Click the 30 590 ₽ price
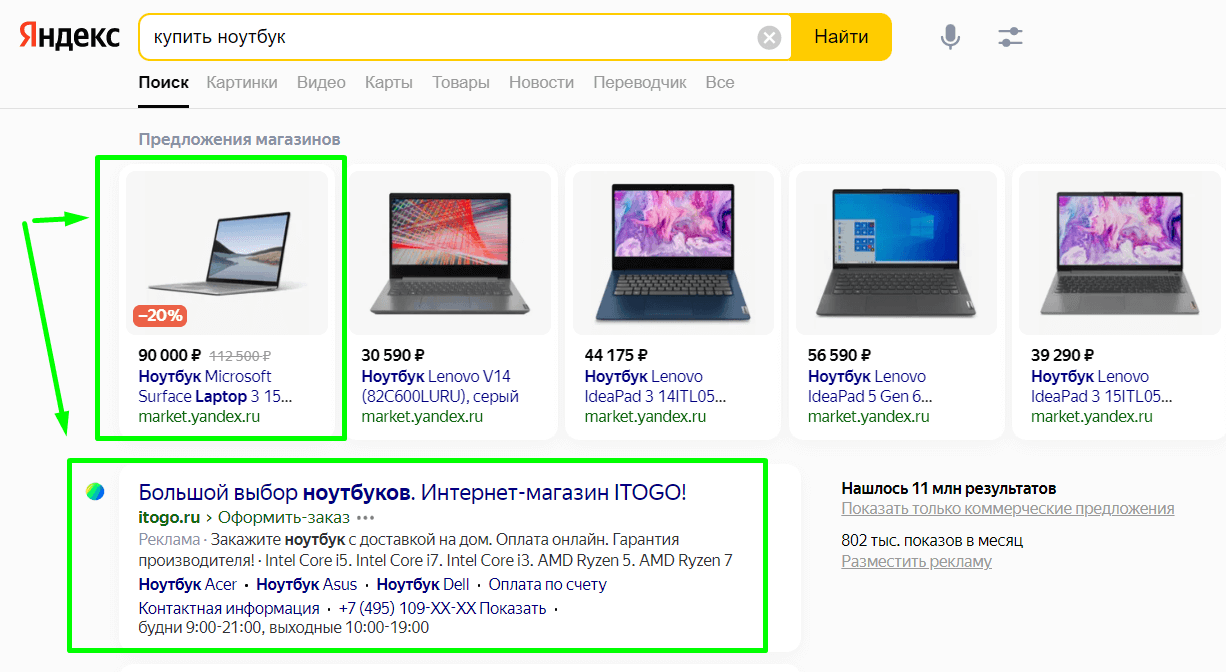This screenshot has height=672, width=1226. pos(393,354)
